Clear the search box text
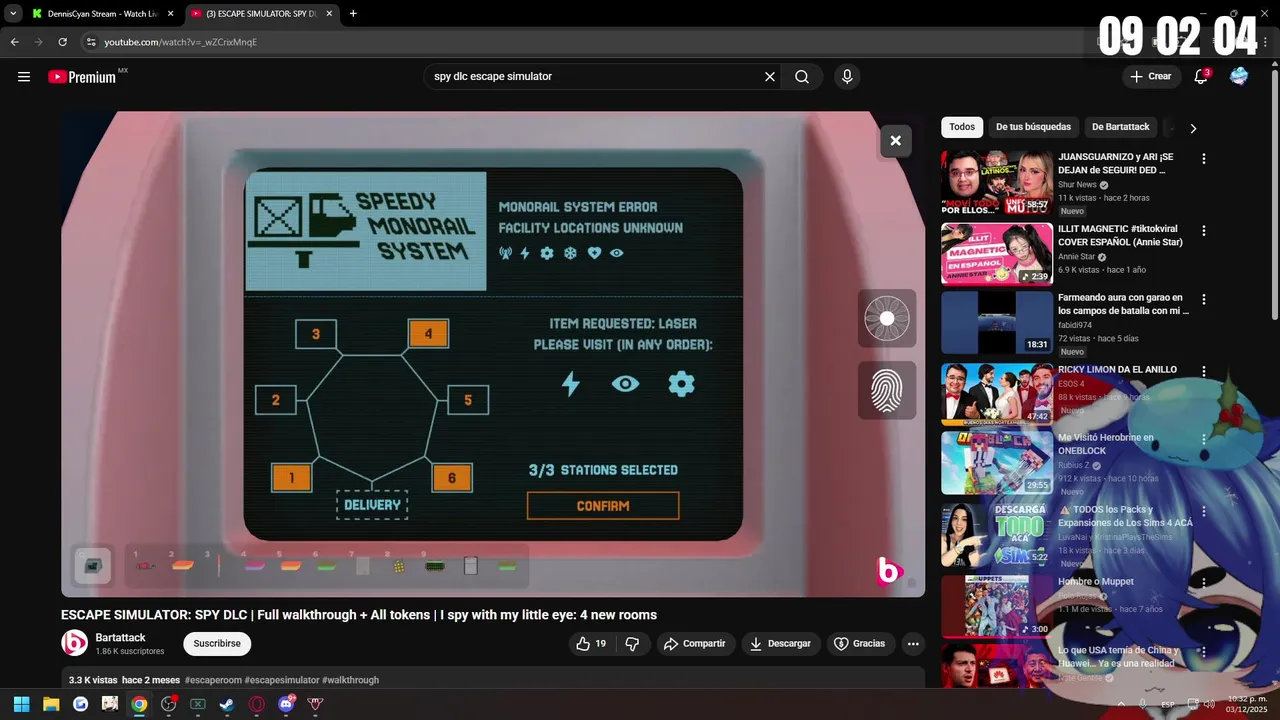The image size is (1280, 720). (x=770, y=77)
